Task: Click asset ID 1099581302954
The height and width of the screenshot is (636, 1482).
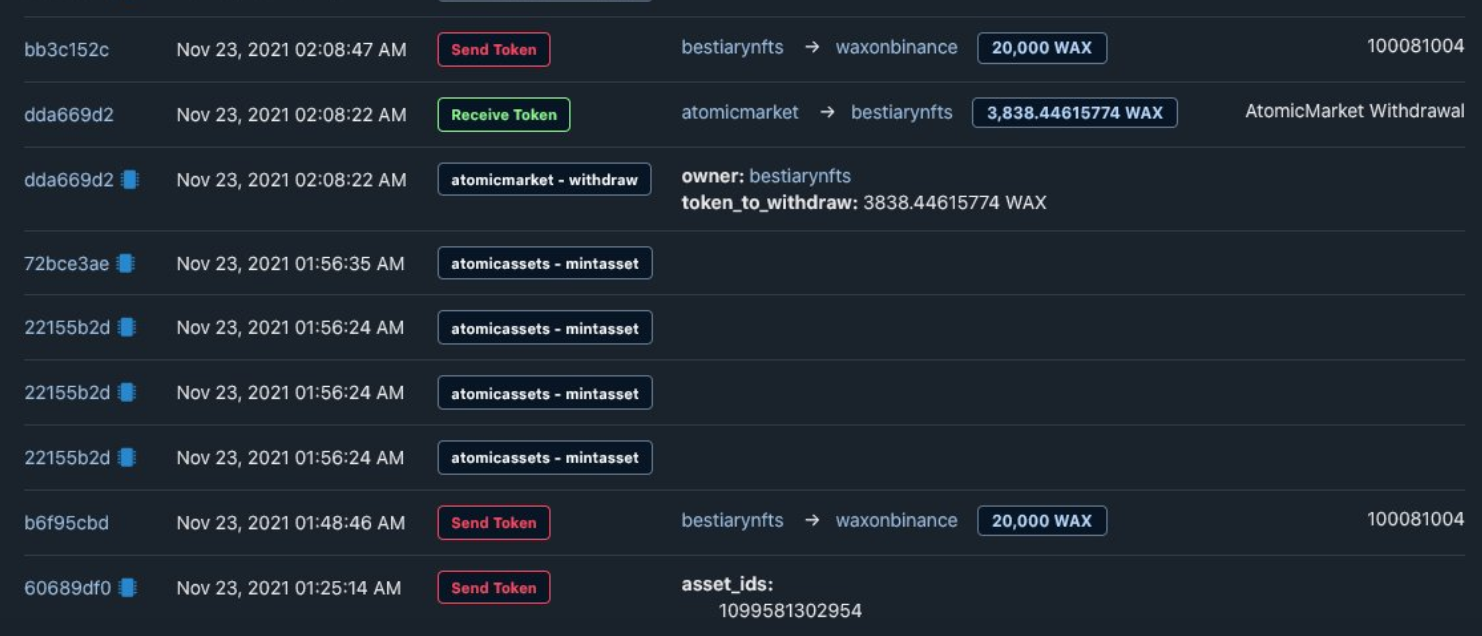Action: 790,610
